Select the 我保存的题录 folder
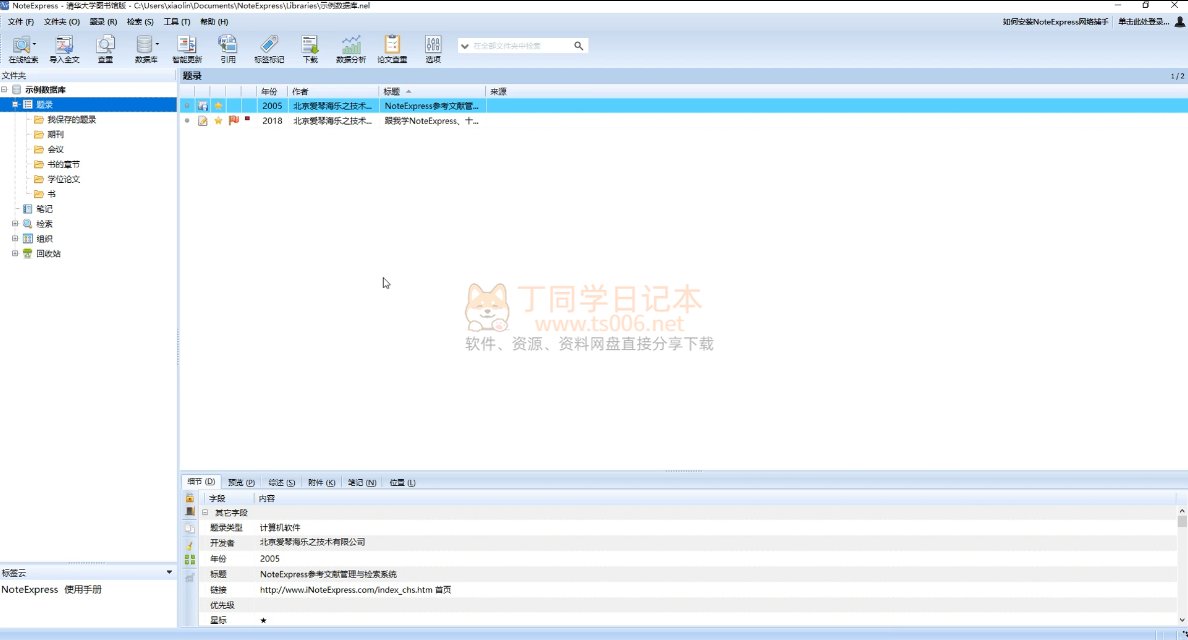Screen dimensions: 1188x640 [x=71, y=120]
